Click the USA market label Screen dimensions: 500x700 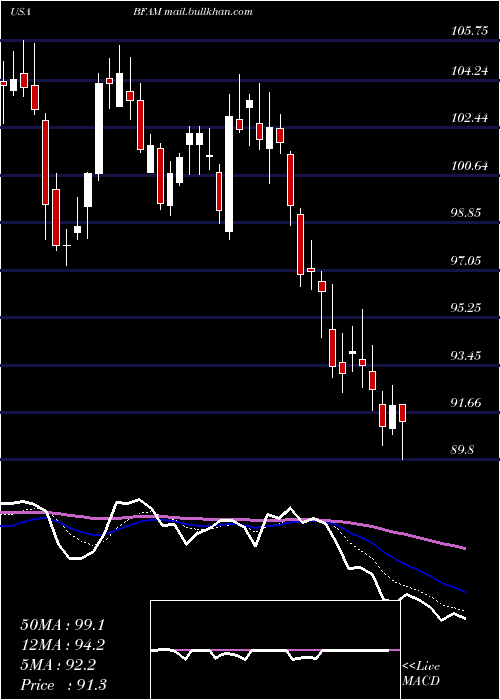coord(20,12)
